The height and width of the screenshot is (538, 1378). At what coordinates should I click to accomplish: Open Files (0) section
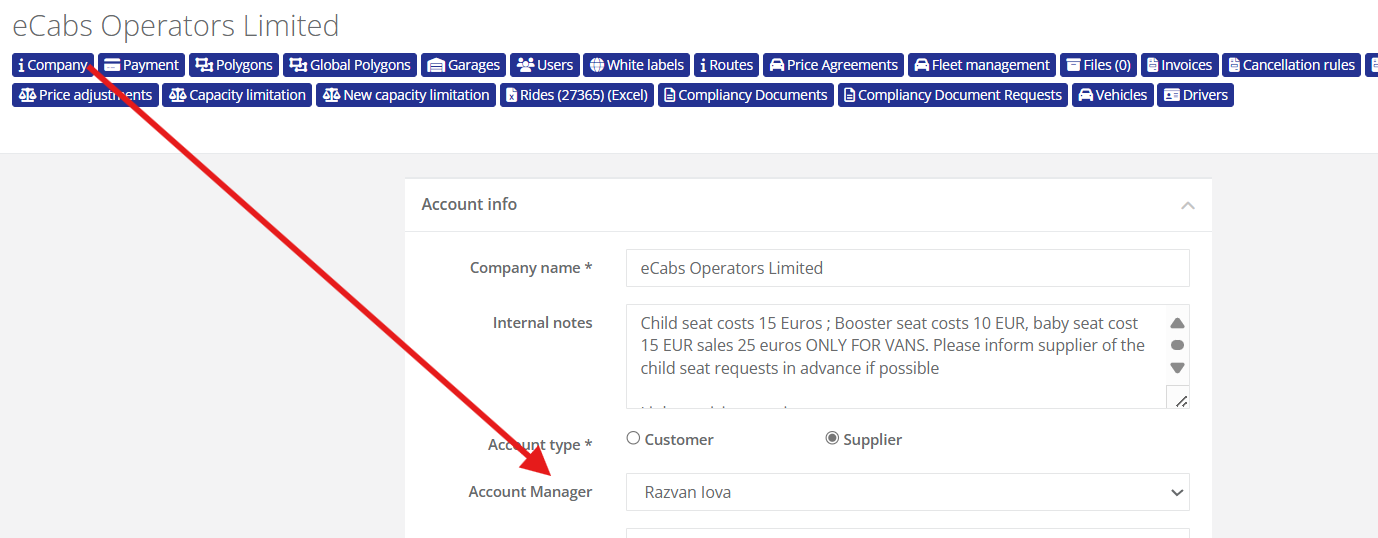tap(1098, 65)
